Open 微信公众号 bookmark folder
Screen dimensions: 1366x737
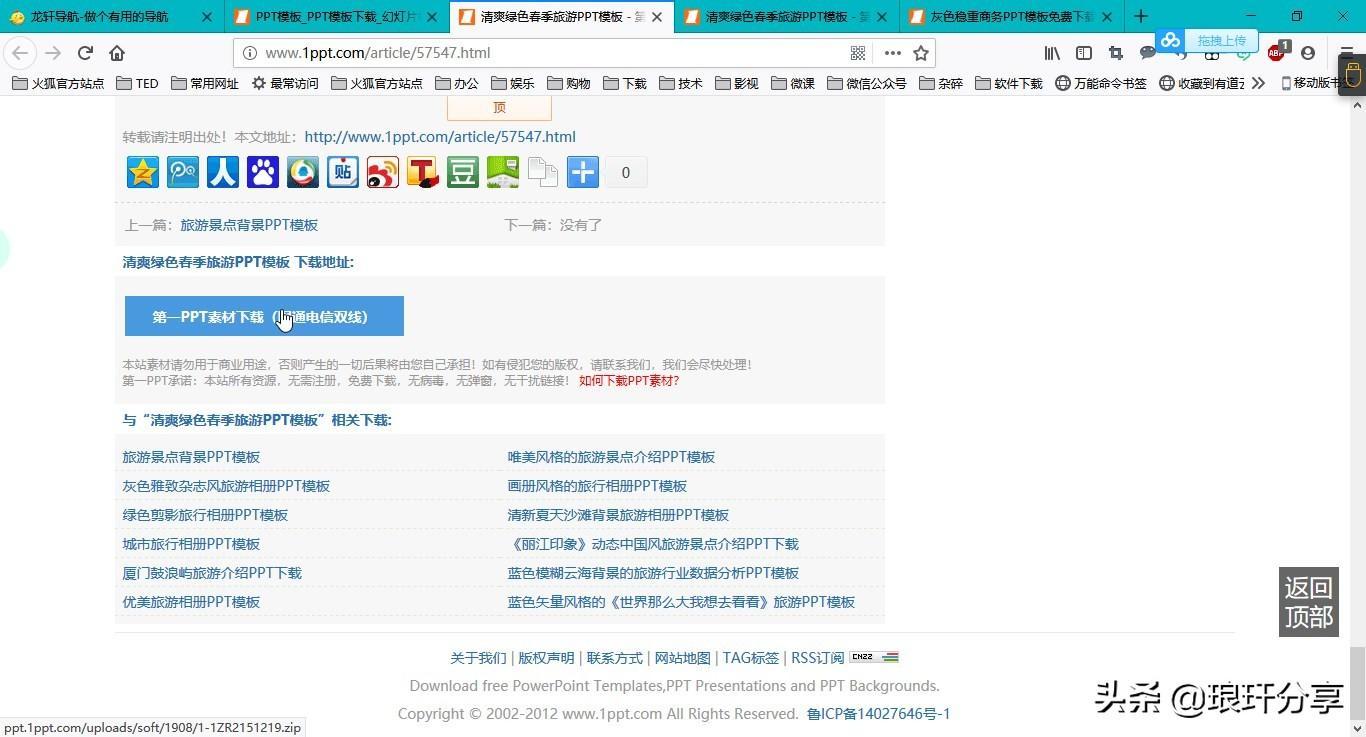[866, 83]
